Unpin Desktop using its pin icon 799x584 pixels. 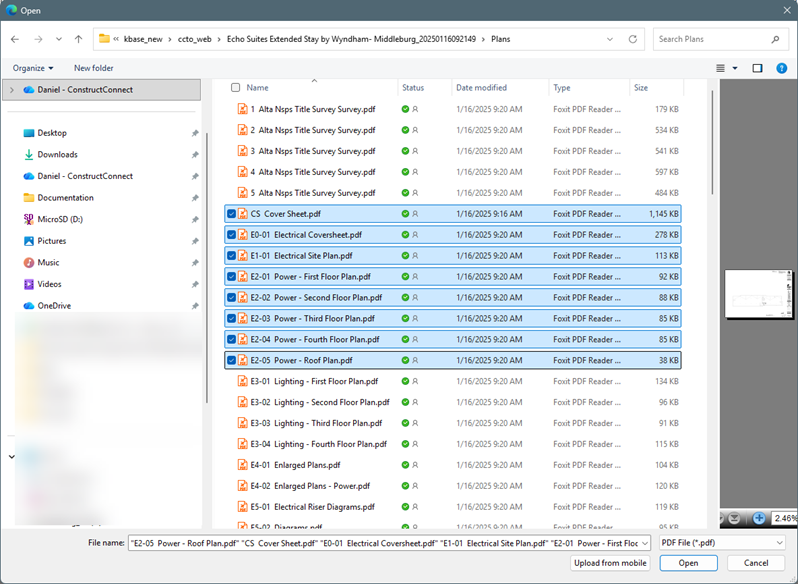pyautogui.click(x=195, y=133)
